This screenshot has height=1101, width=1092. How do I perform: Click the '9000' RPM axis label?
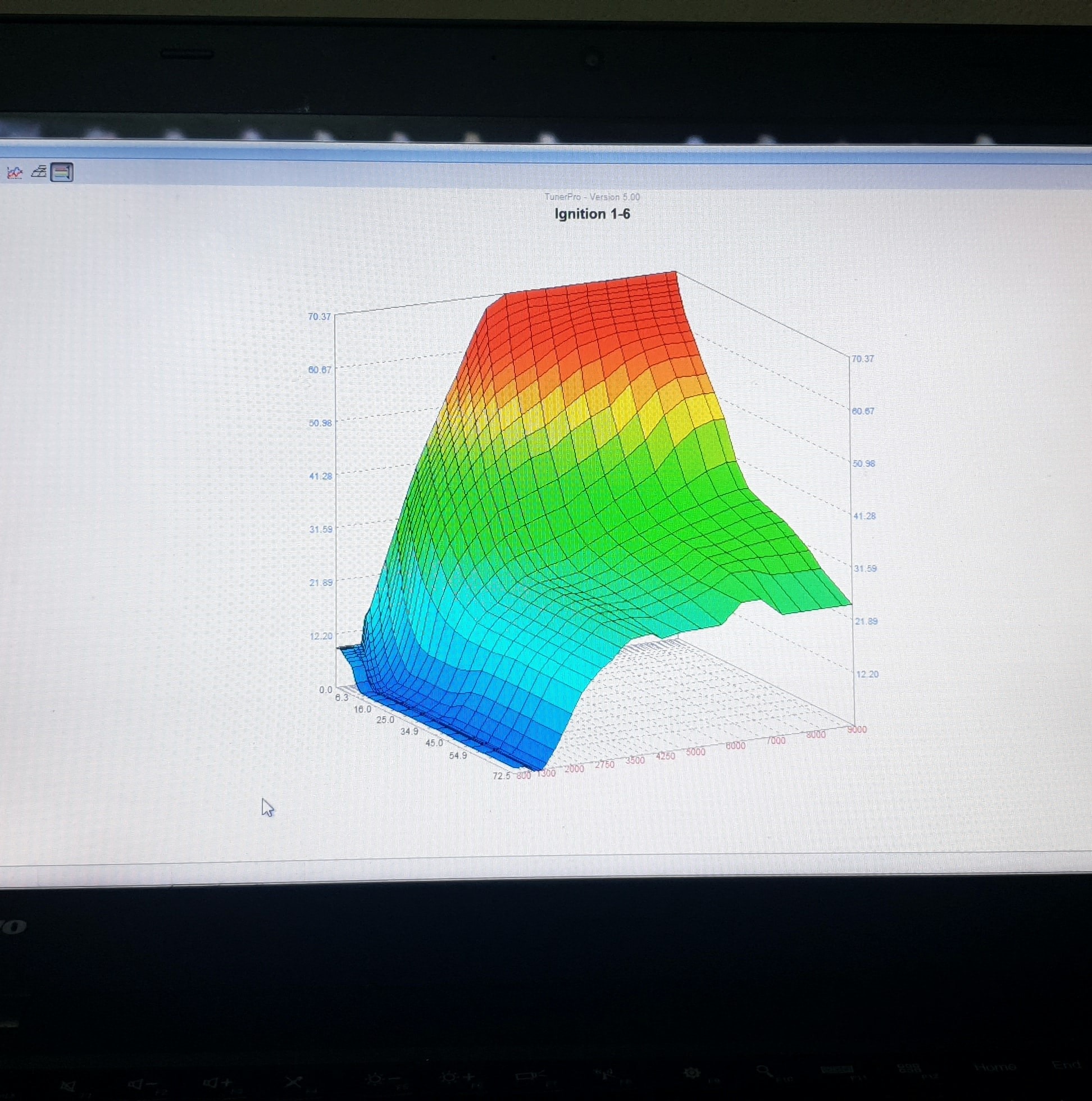click(x=857, y=730)
